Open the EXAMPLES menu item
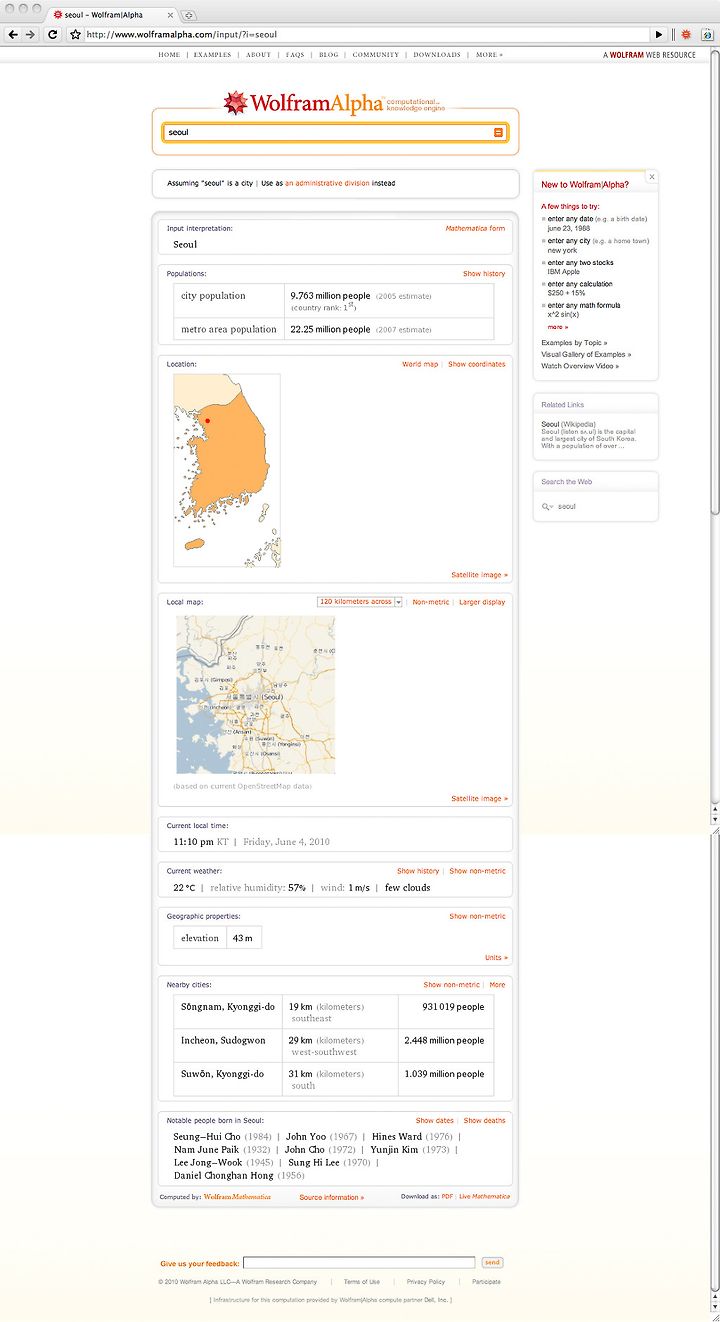Image resolution: width=720 pixels, height=1322 pixels. 212,55
